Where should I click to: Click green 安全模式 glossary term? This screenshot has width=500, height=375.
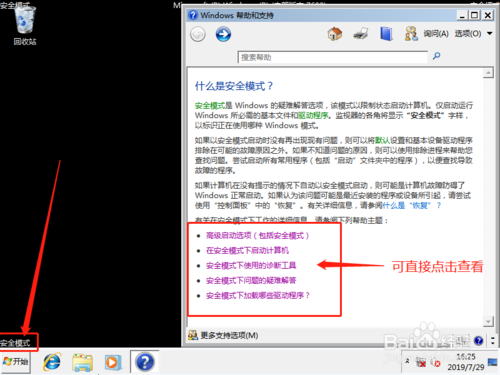click(210, 106)
